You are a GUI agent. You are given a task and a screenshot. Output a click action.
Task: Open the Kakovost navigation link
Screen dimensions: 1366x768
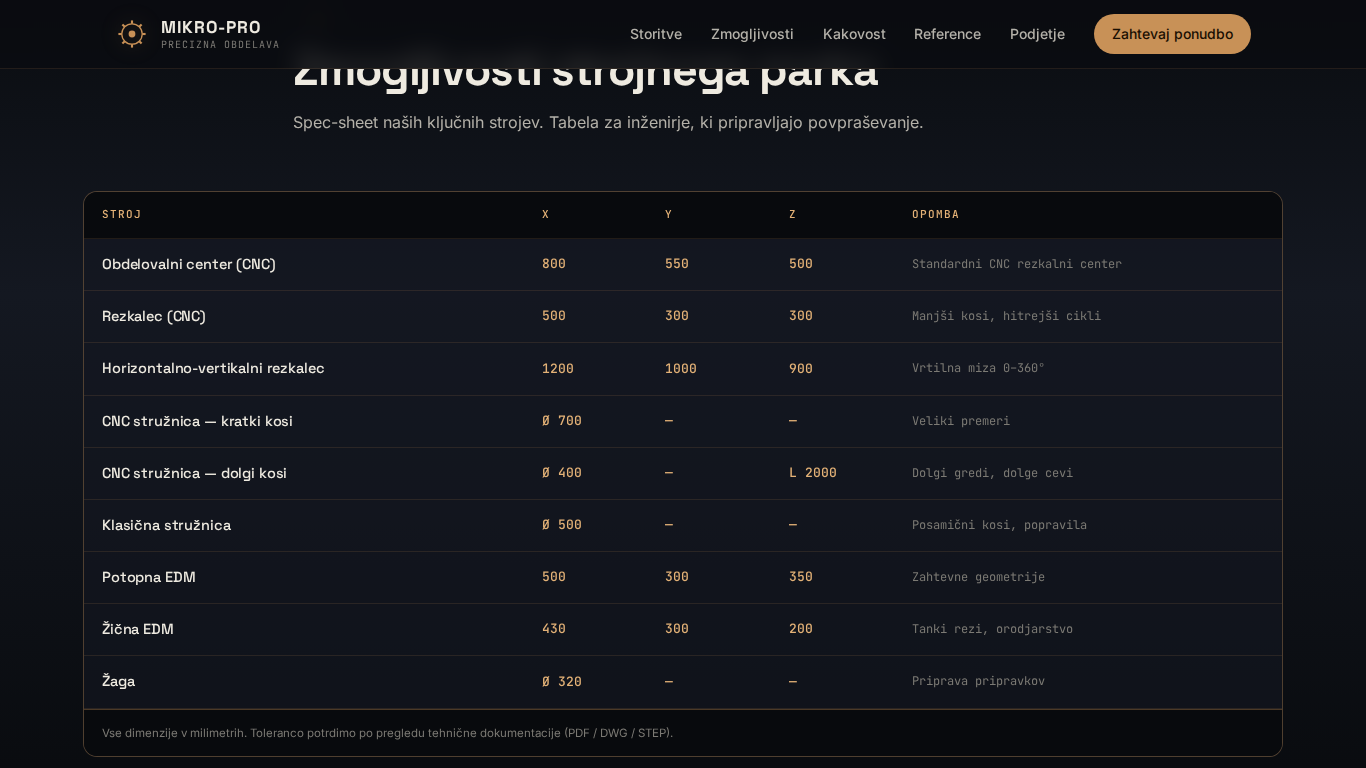[854, 34]
